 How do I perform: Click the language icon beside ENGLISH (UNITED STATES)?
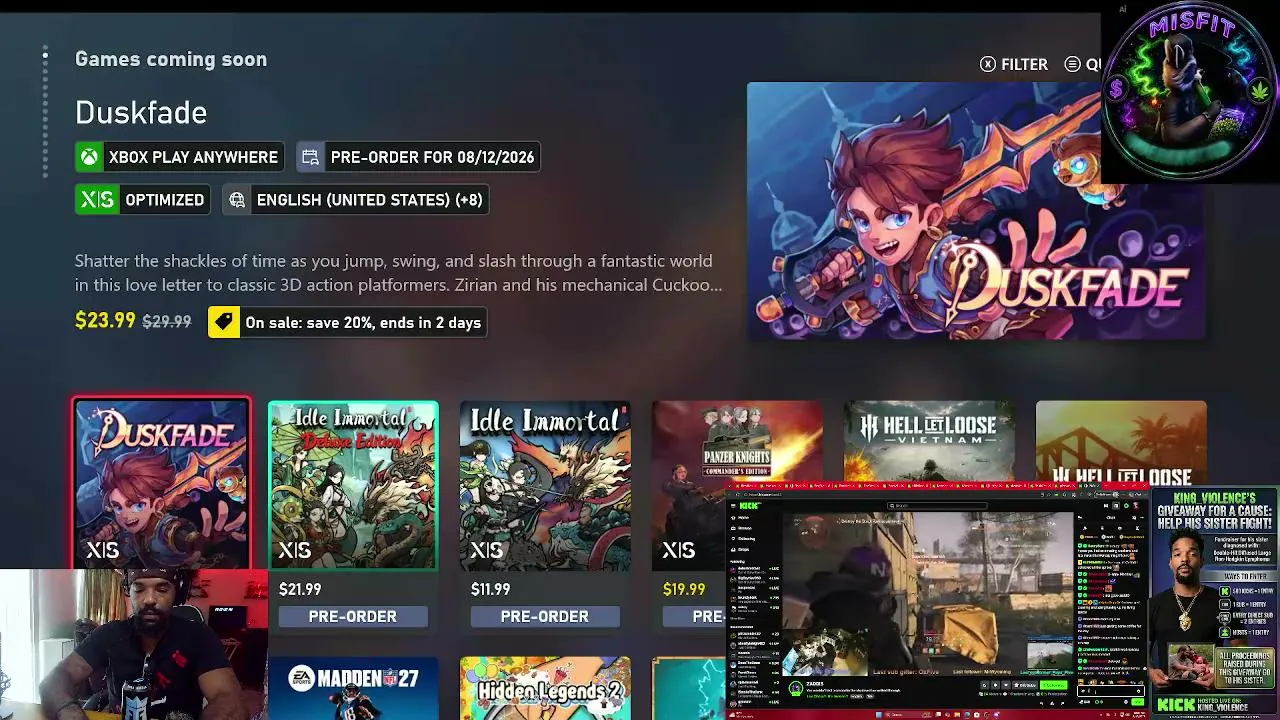pos(237,200)
